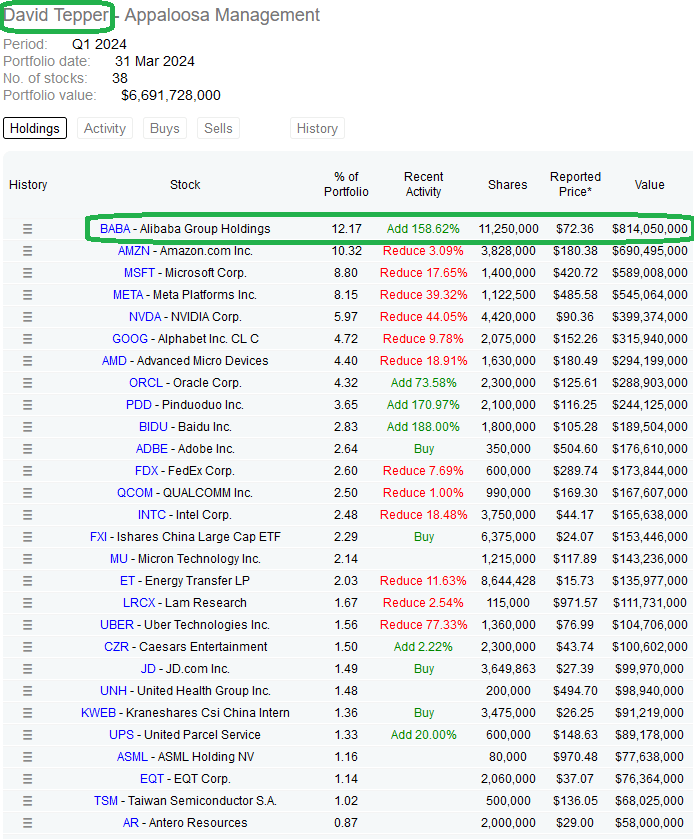Open history icon for Adobe Inc. row
The image size is (694, 839).
[28, 449]
